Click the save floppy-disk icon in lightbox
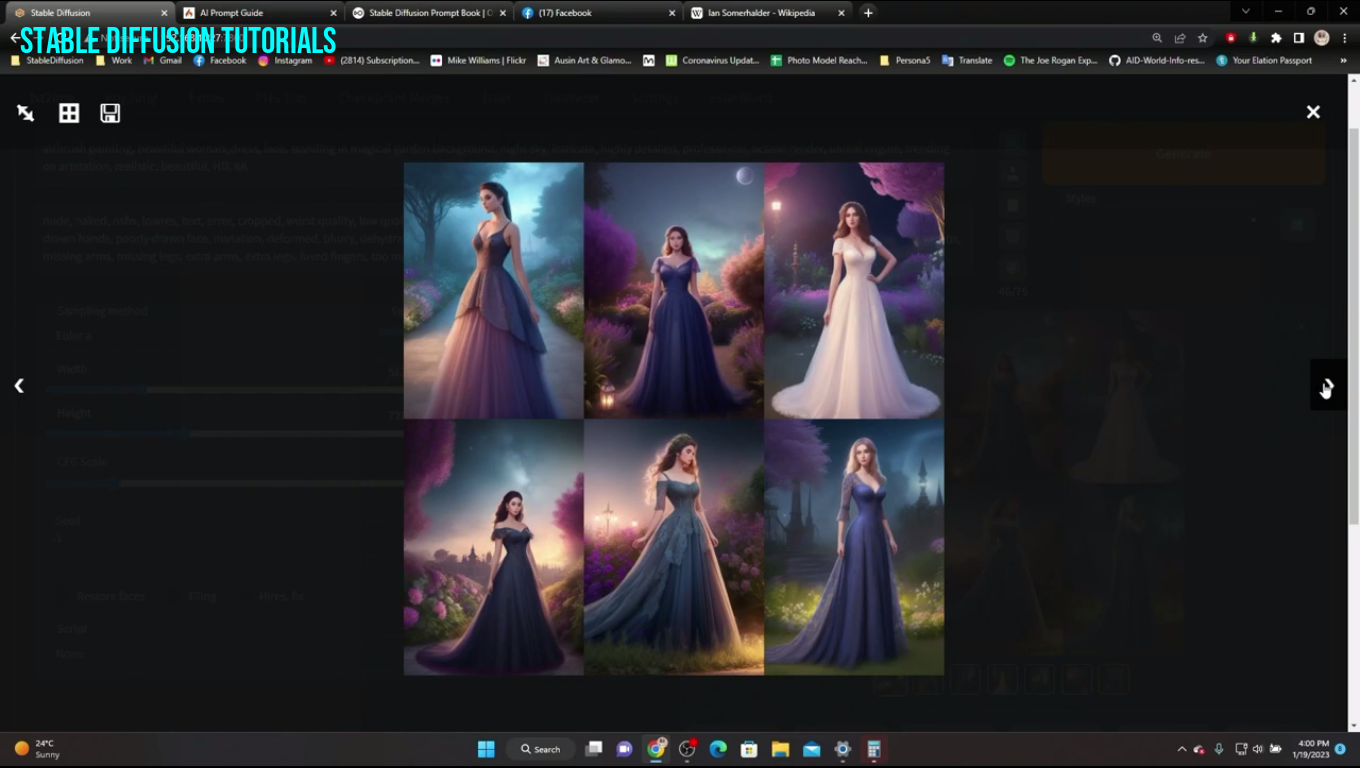1360x768 pixels. (110, 113)
